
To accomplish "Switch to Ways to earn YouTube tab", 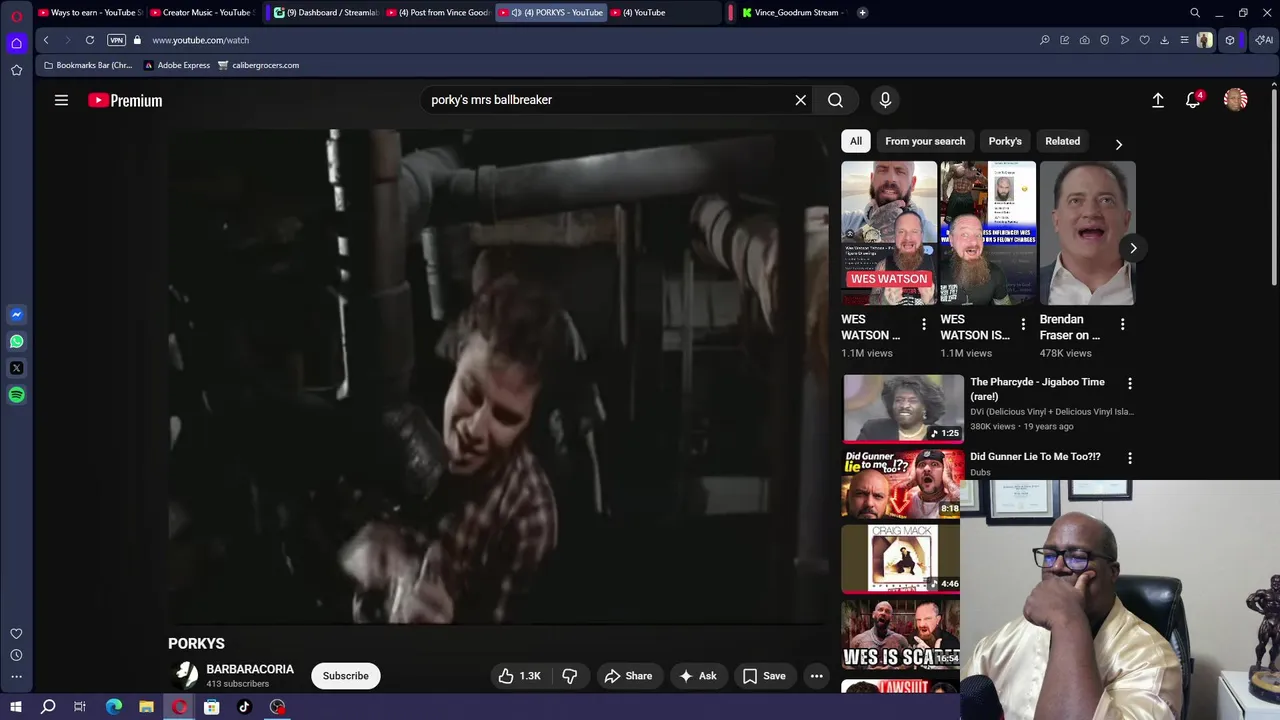I will click(90, 13).
